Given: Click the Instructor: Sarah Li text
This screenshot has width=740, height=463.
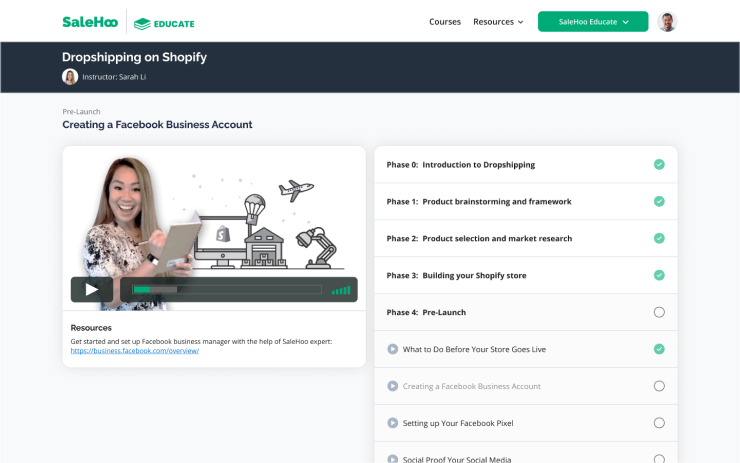Looking at the screenshot, I should click(x=114, y=77).
